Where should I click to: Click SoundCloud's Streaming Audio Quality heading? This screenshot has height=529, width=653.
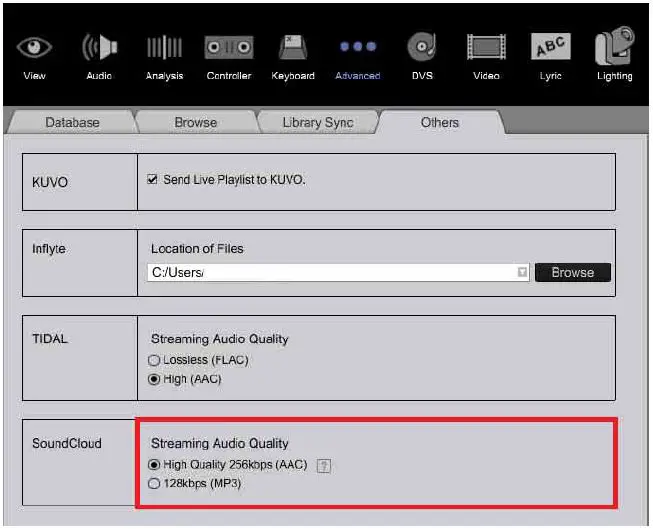(219, 444)
